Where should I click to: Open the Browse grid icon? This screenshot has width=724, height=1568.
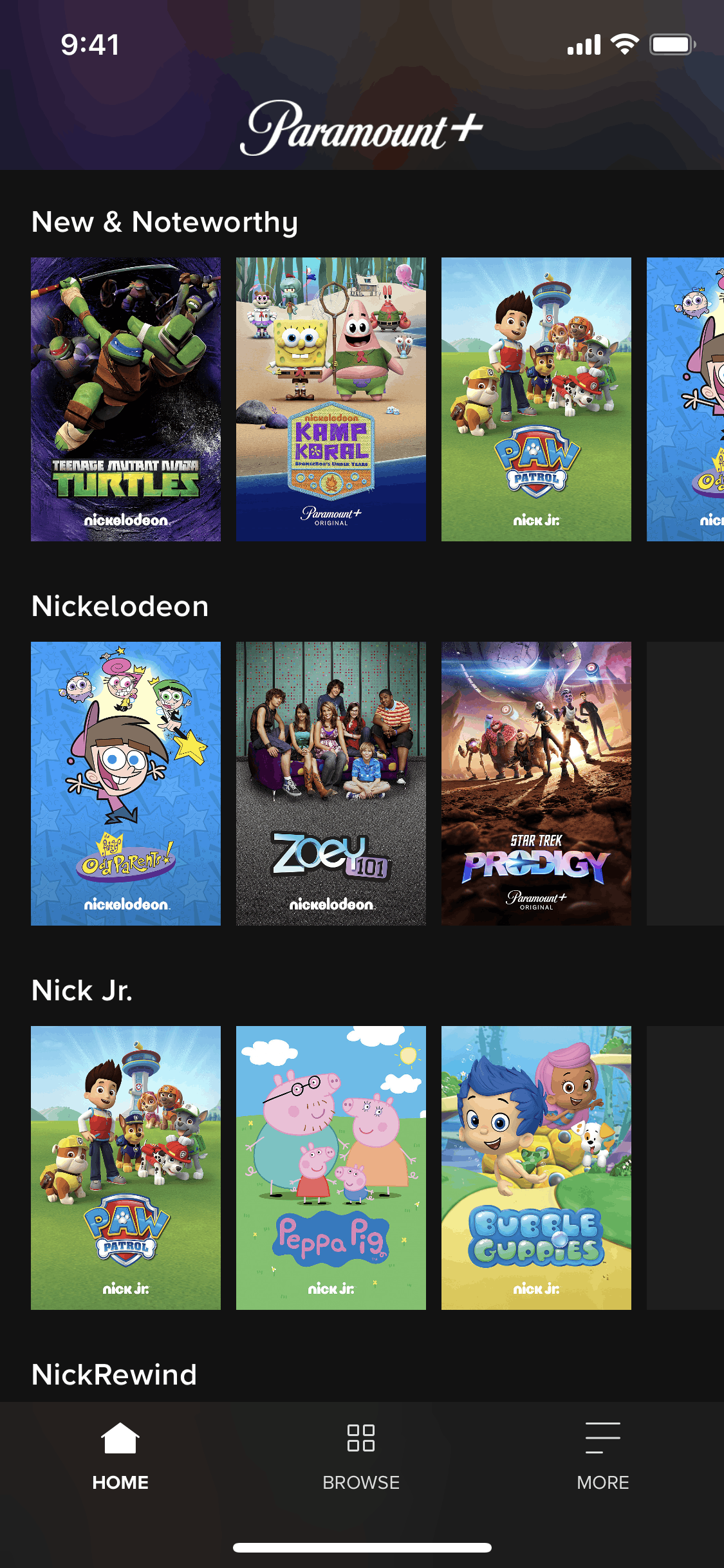[361, 1437]
